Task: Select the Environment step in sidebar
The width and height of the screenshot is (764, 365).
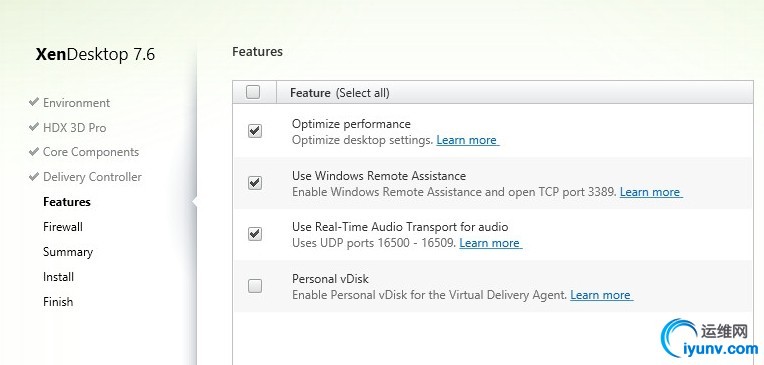Action: [76, 103]
